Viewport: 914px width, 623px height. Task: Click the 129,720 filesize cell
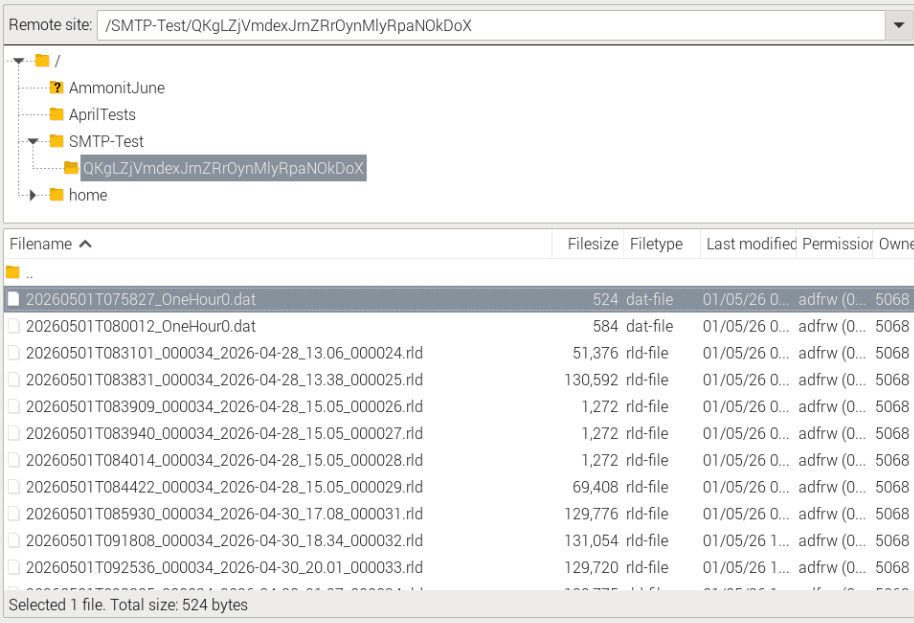[x=591, y=567]
